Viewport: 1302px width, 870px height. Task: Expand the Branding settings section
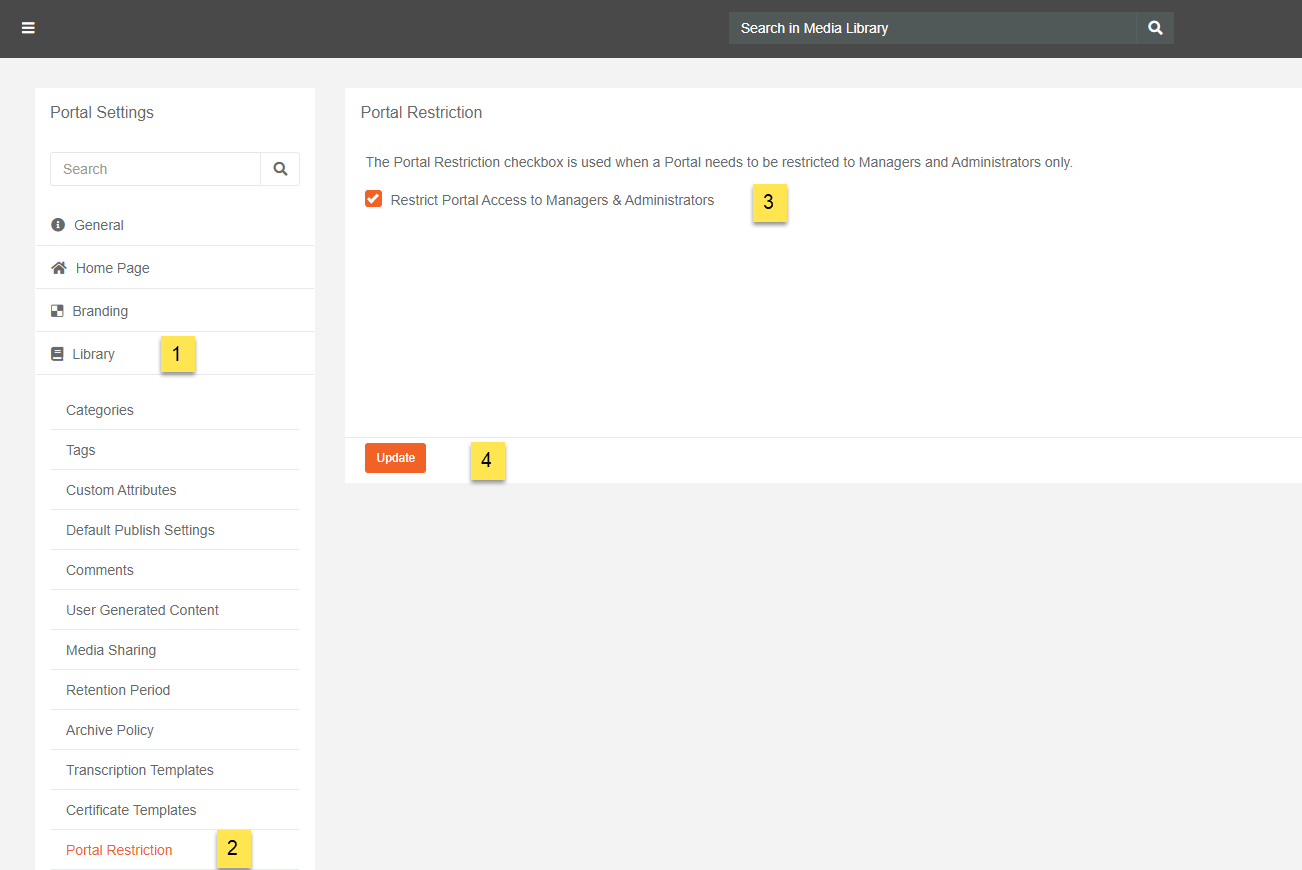tap(100, 311)
